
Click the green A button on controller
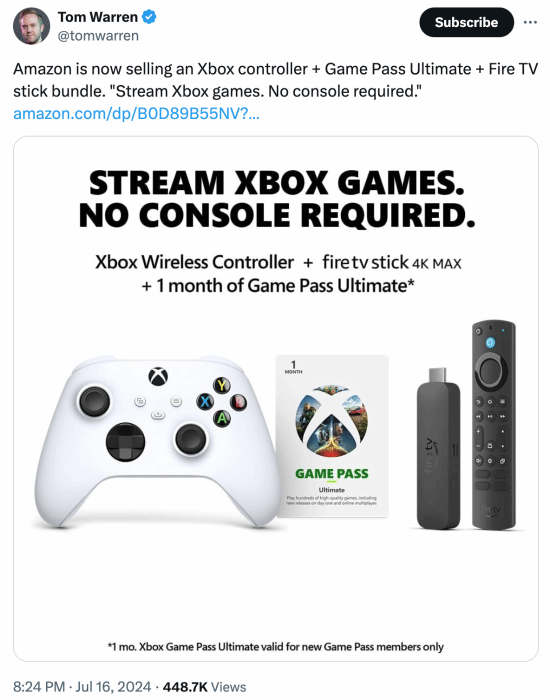pyautogui.click(x=222, y=418)
